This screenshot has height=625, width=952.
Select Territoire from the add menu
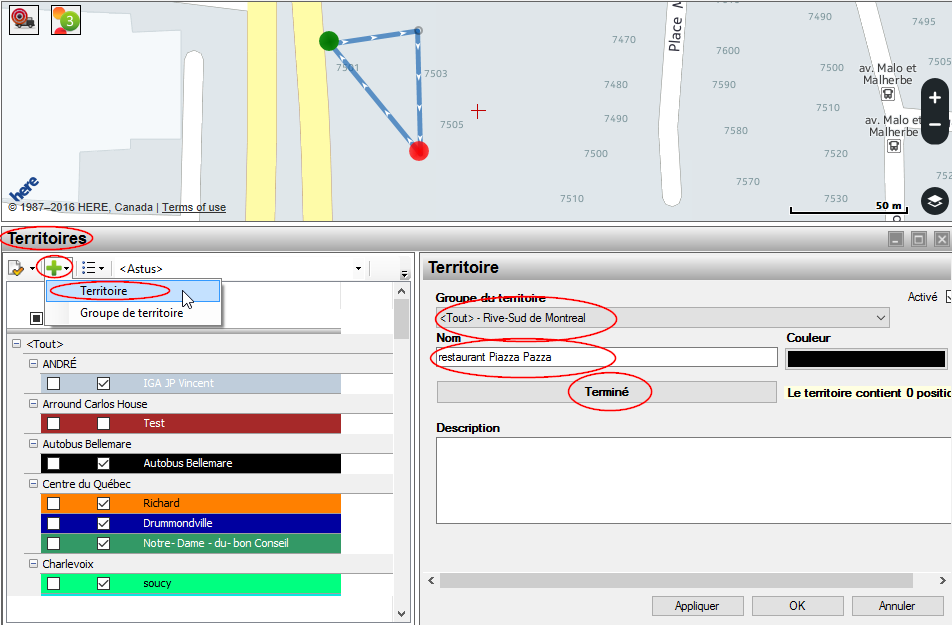coord(104,291)
